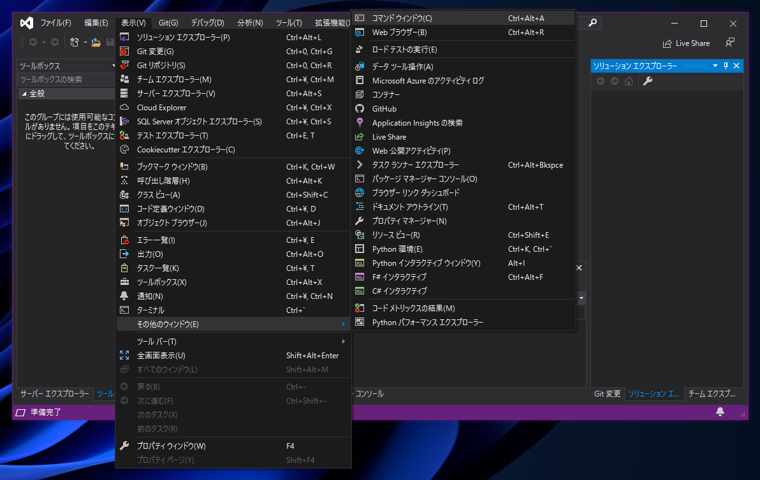Expand その他のウィンドウ submenu arrow

click(343, 324)
